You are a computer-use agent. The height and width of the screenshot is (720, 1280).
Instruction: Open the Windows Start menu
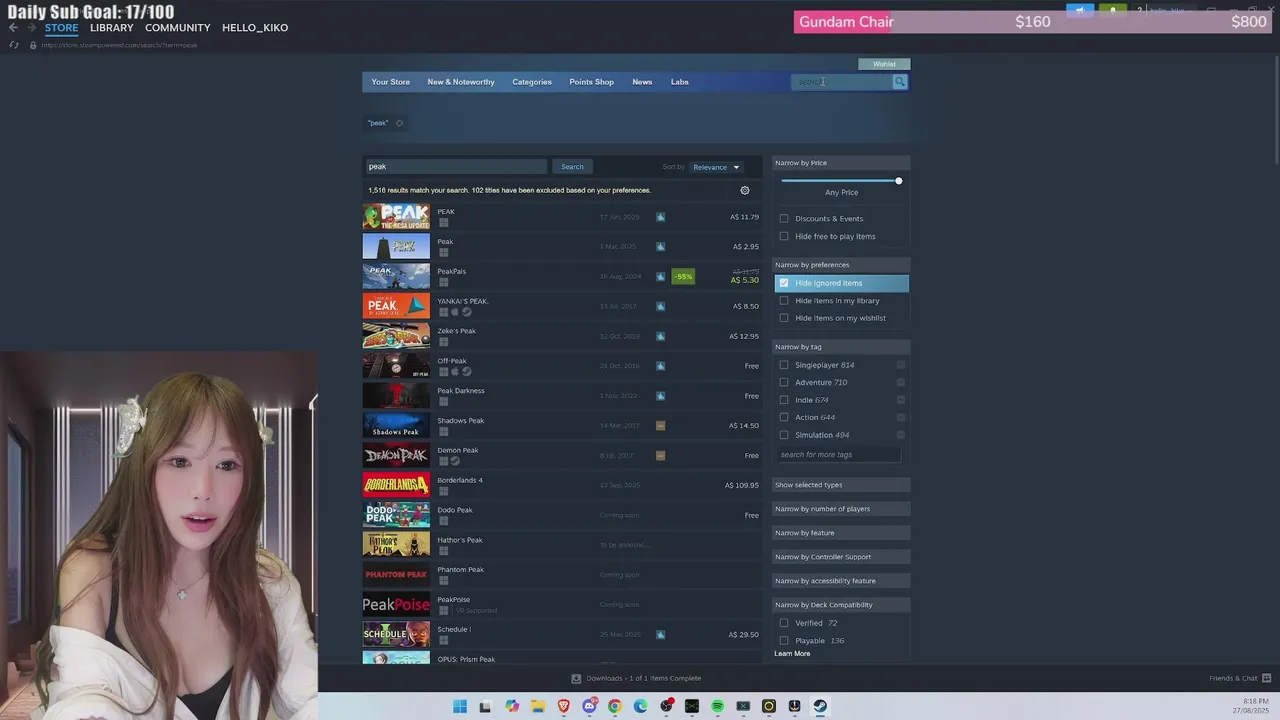460,706
